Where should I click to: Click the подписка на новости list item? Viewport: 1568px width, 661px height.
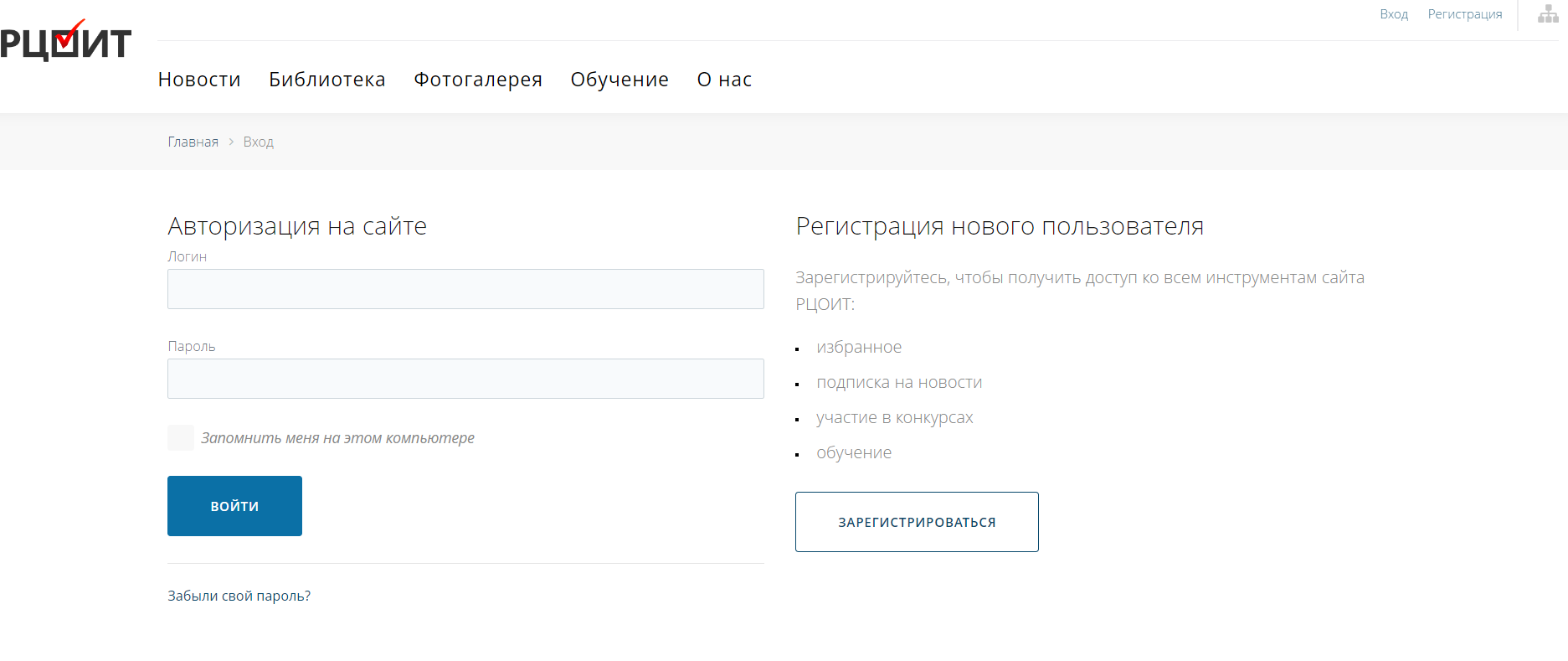click(899, 382)
